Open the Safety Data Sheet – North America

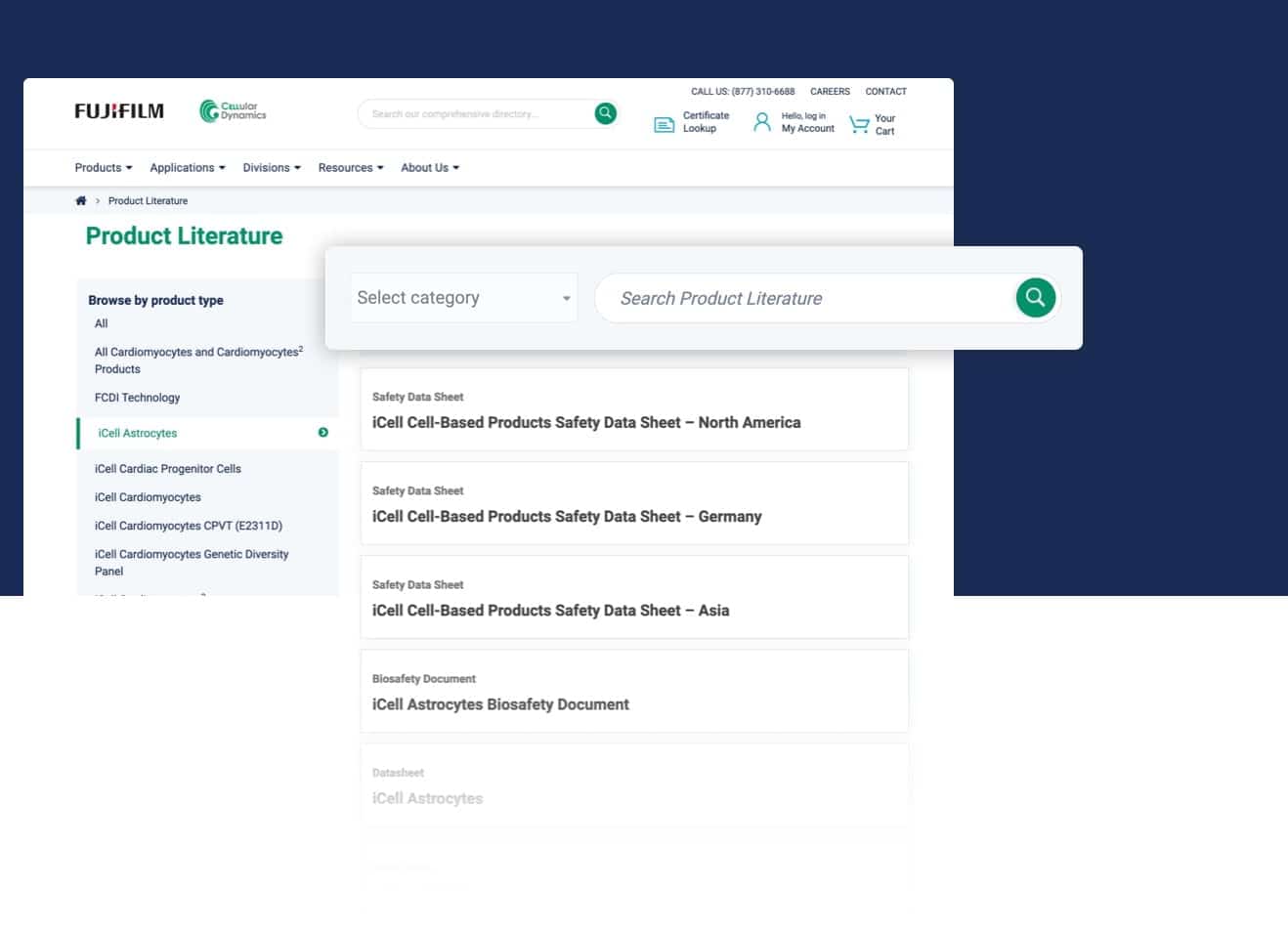634,409
